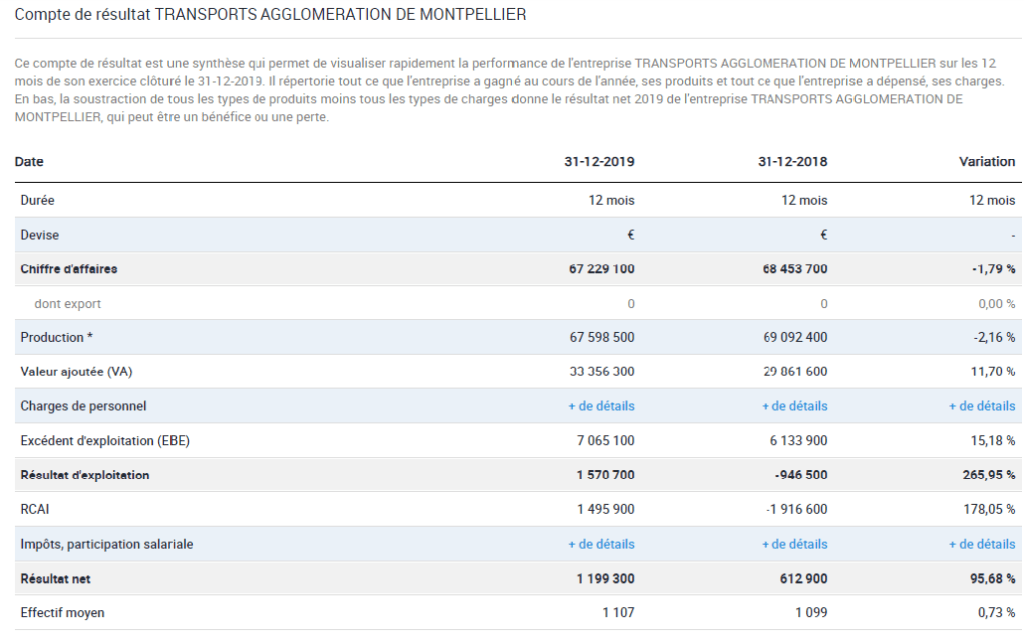
Task: Click the Production * row label
Action: point(63,337)
